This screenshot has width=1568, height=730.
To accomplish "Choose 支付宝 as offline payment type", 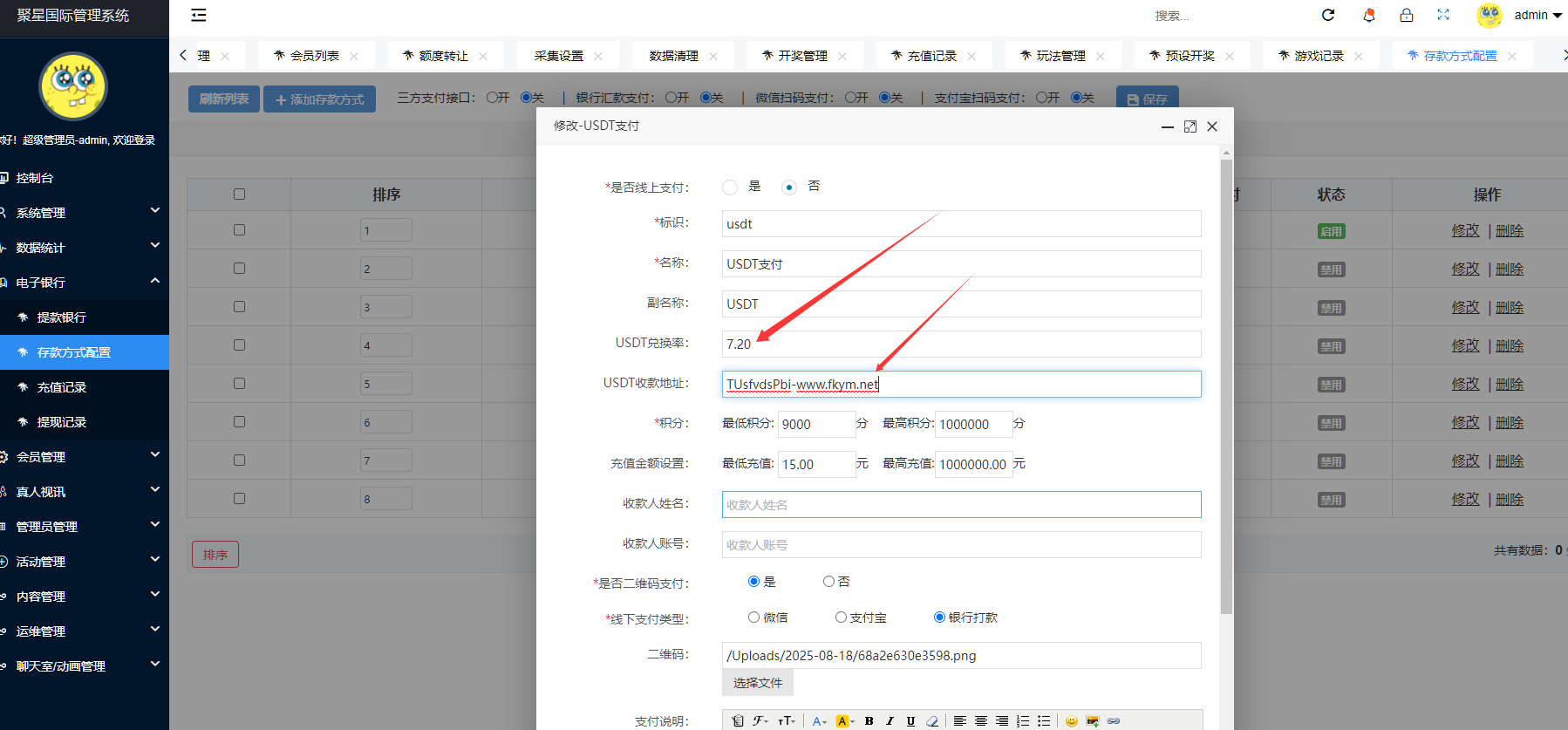I will (841, 617).
